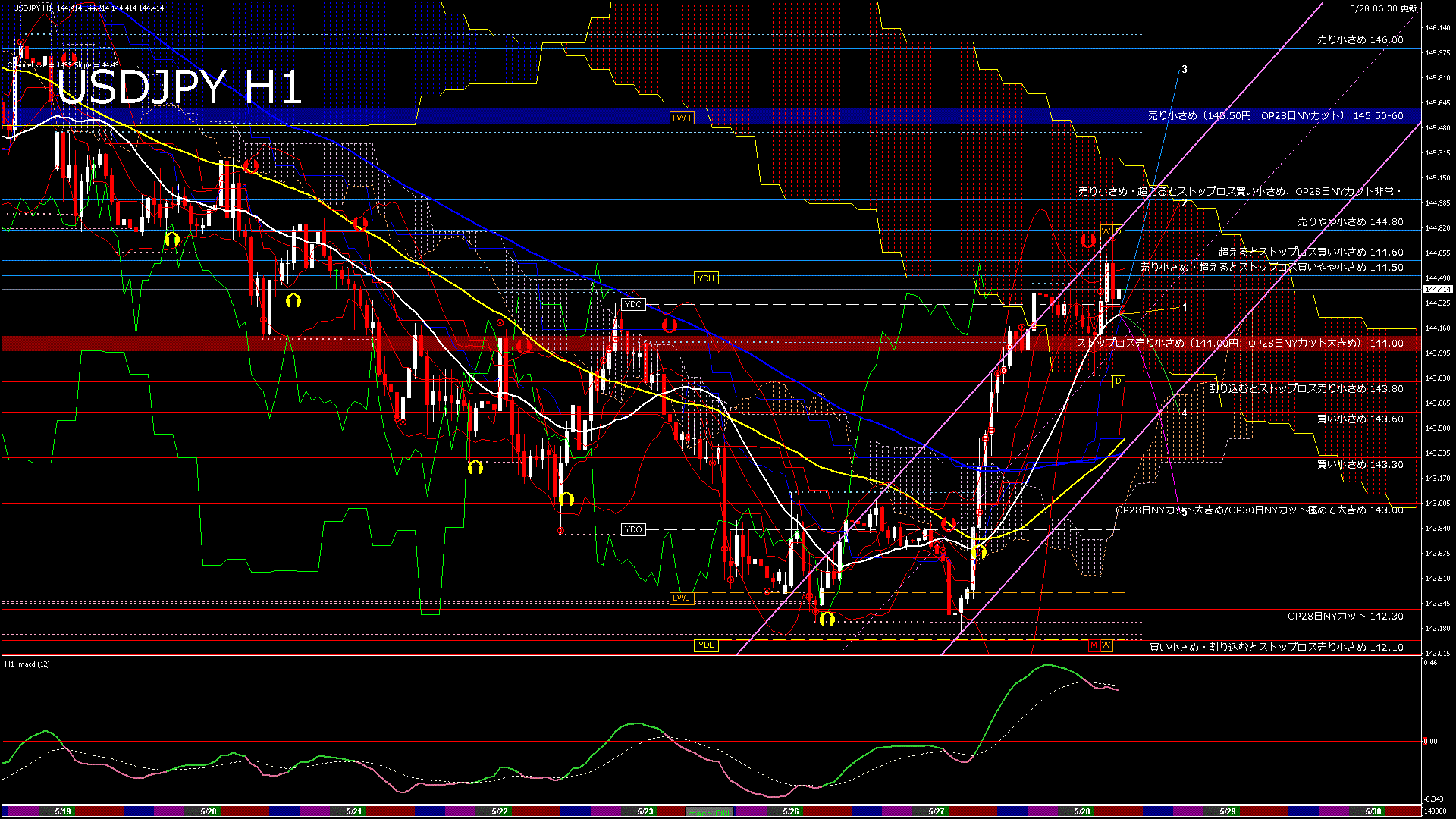
Task: Click the YDC level label
Action: (x=632, y=304)
